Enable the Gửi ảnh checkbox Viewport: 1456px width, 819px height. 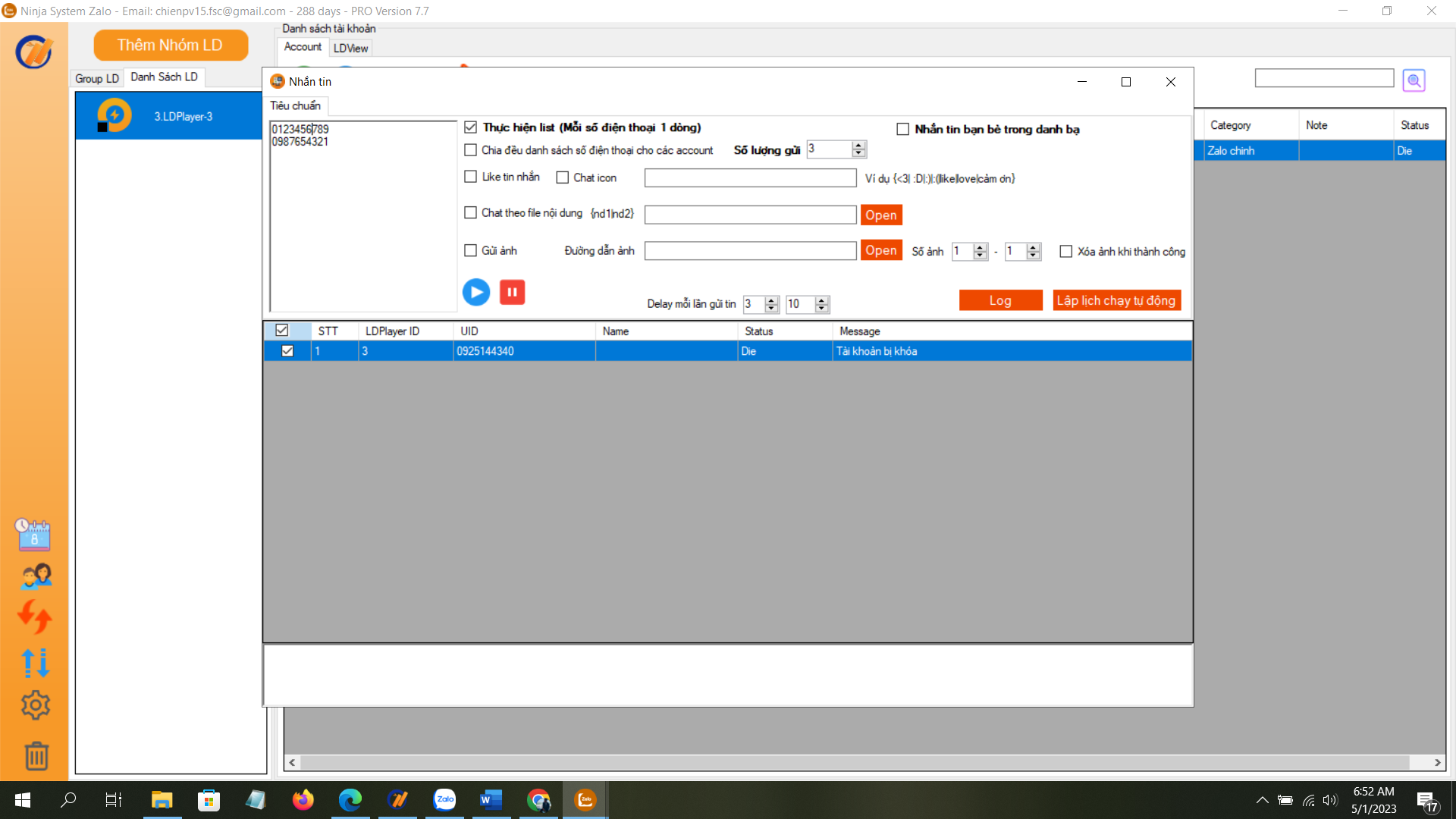(470, 250)
